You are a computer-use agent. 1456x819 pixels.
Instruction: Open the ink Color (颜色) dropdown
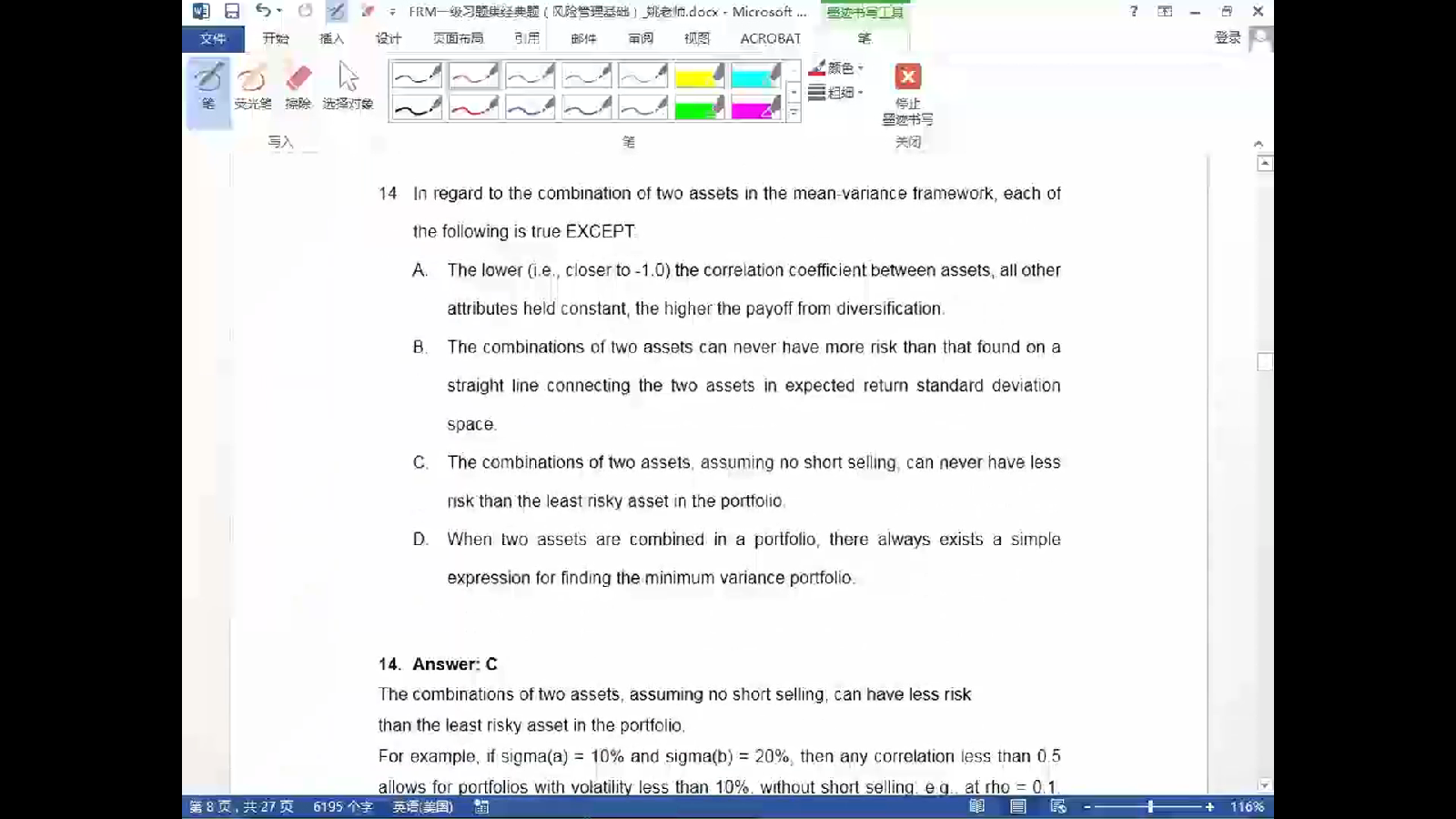tap(836, 68)
